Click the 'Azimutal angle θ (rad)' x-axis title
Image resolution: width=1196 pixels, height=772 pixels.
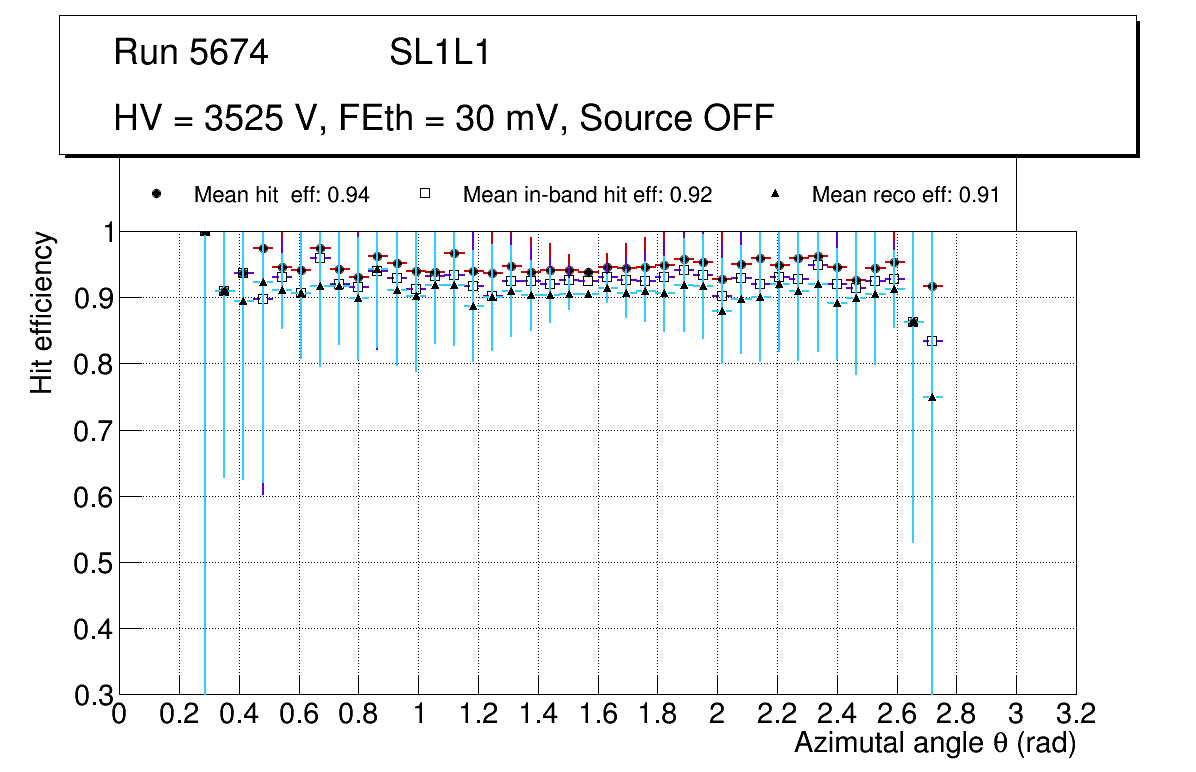(934, 744)
